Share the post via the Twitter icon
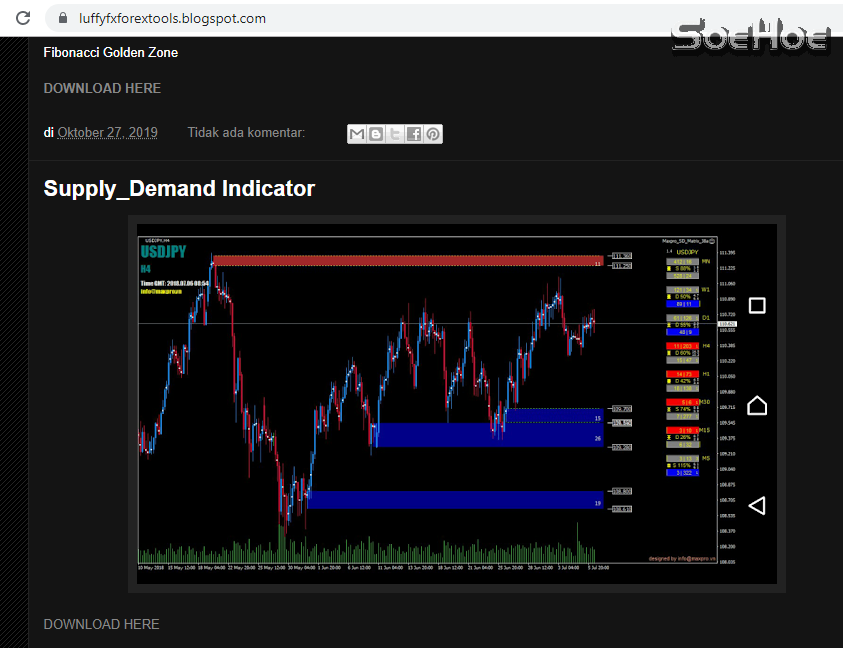The height and width of the screenshot is (648, 843). click(x=395, y=133)
